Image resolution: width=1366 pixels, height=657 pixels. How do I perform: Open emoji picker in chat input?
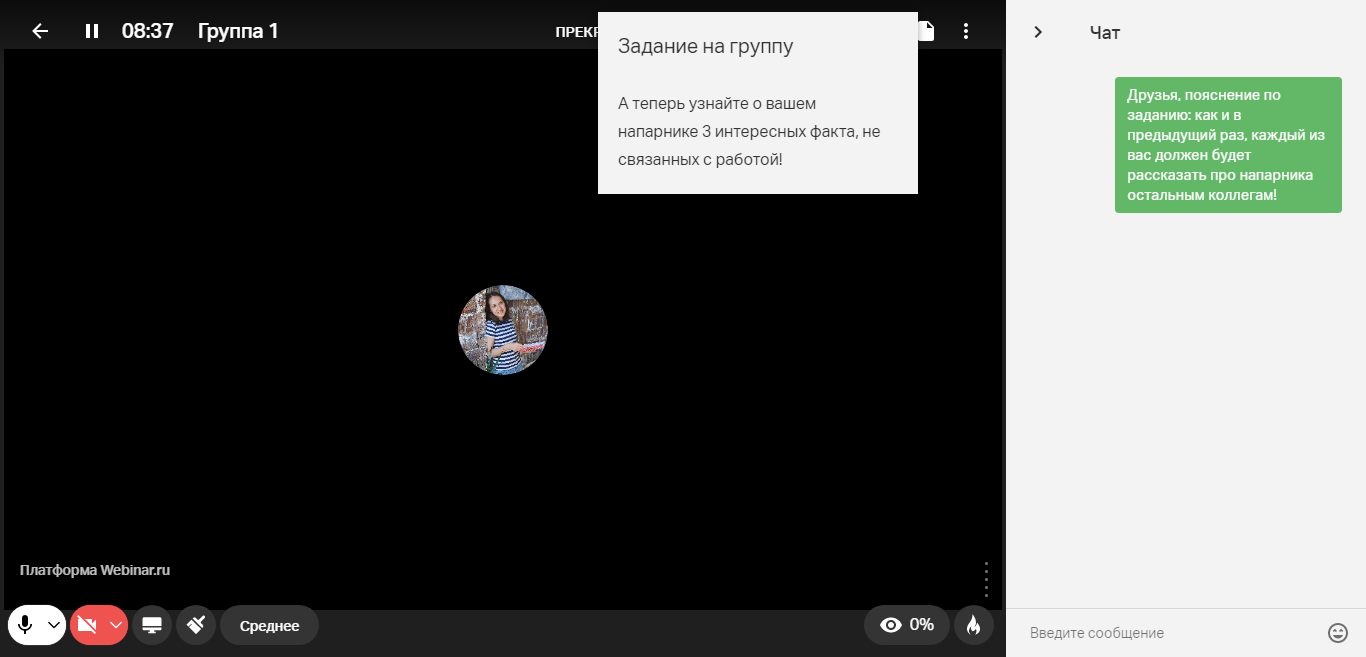[x=1337, y=633]
